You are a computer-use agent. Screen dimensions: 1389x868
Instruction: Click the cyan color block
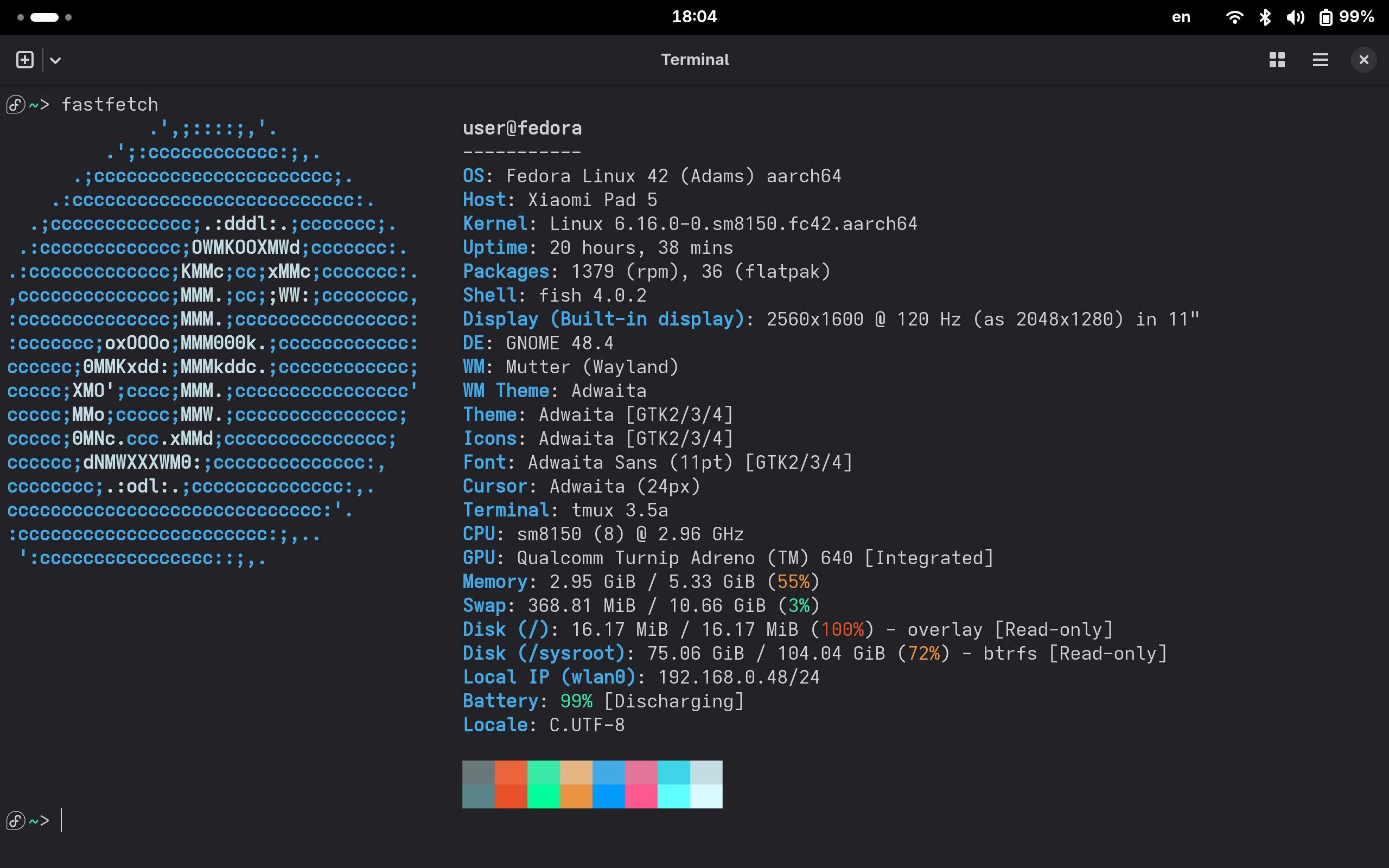[674, 784]
